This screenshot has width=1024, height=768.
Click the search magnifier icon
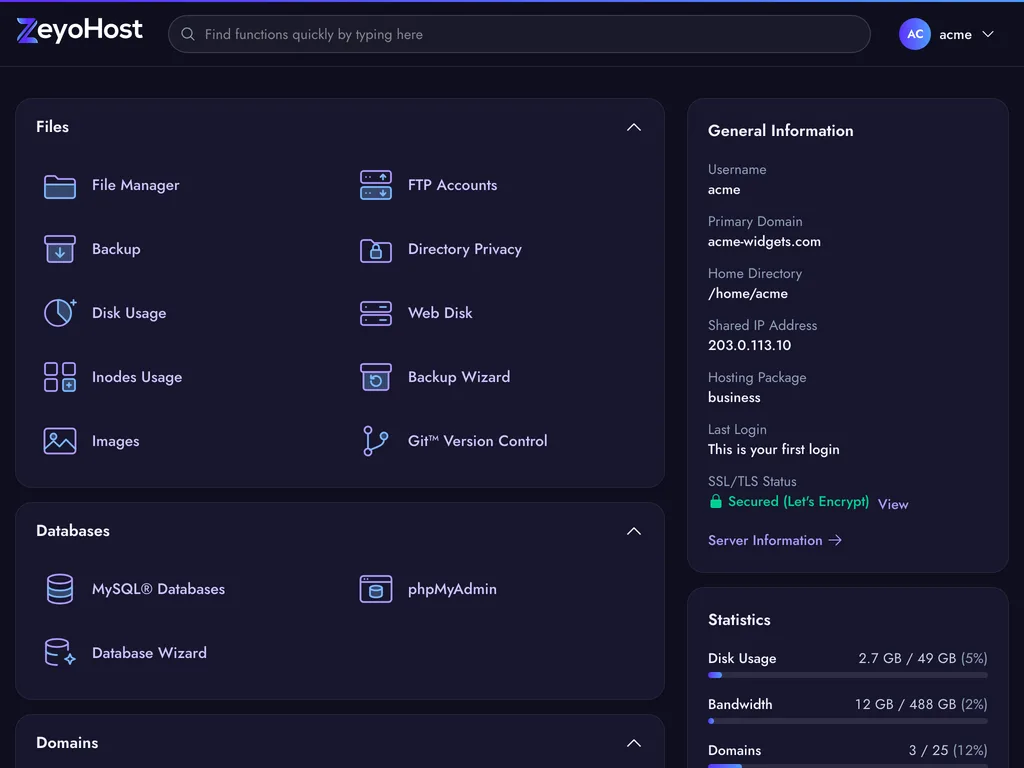187,34
